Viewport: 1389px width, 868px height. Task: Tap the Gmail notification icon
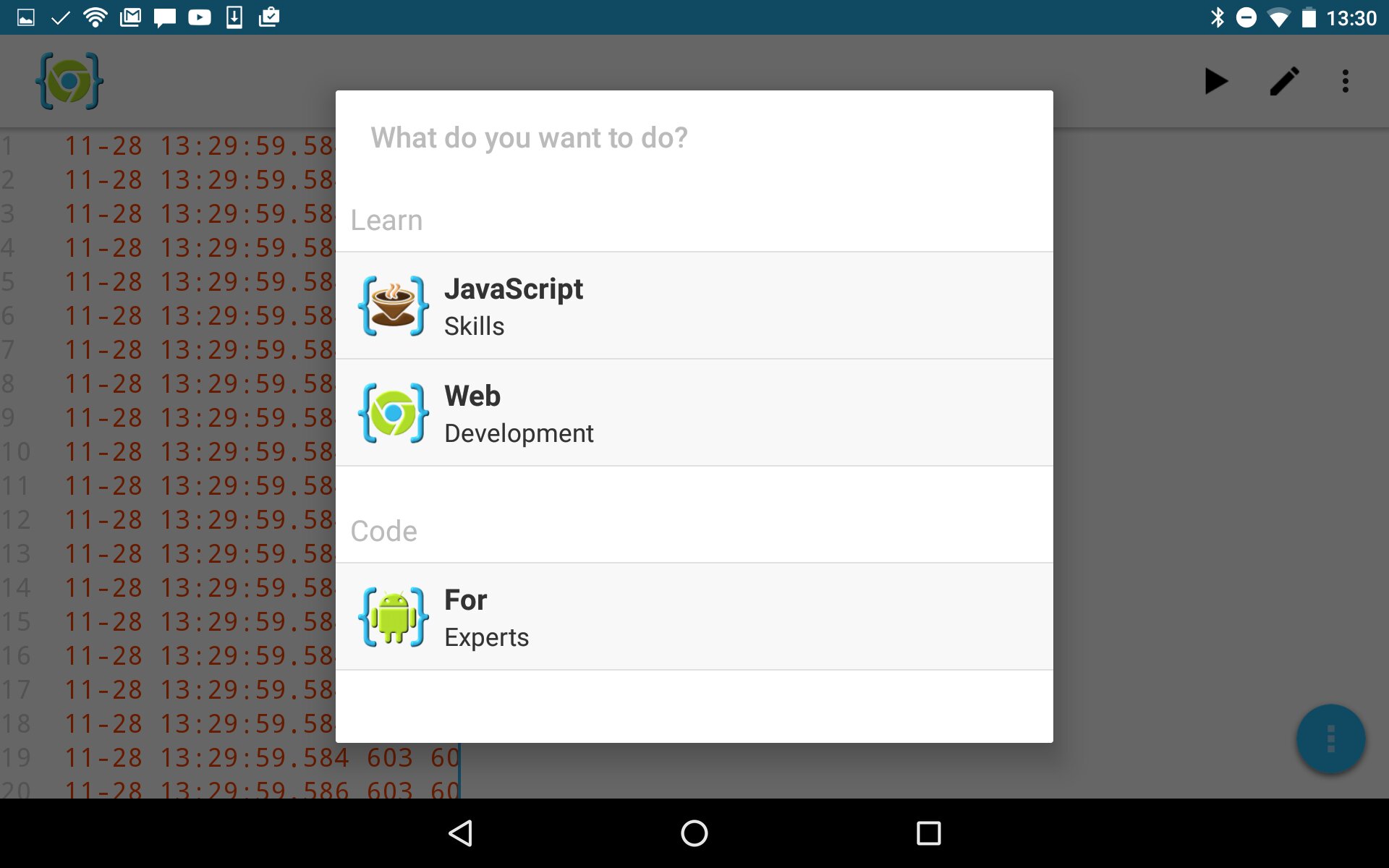130,17
